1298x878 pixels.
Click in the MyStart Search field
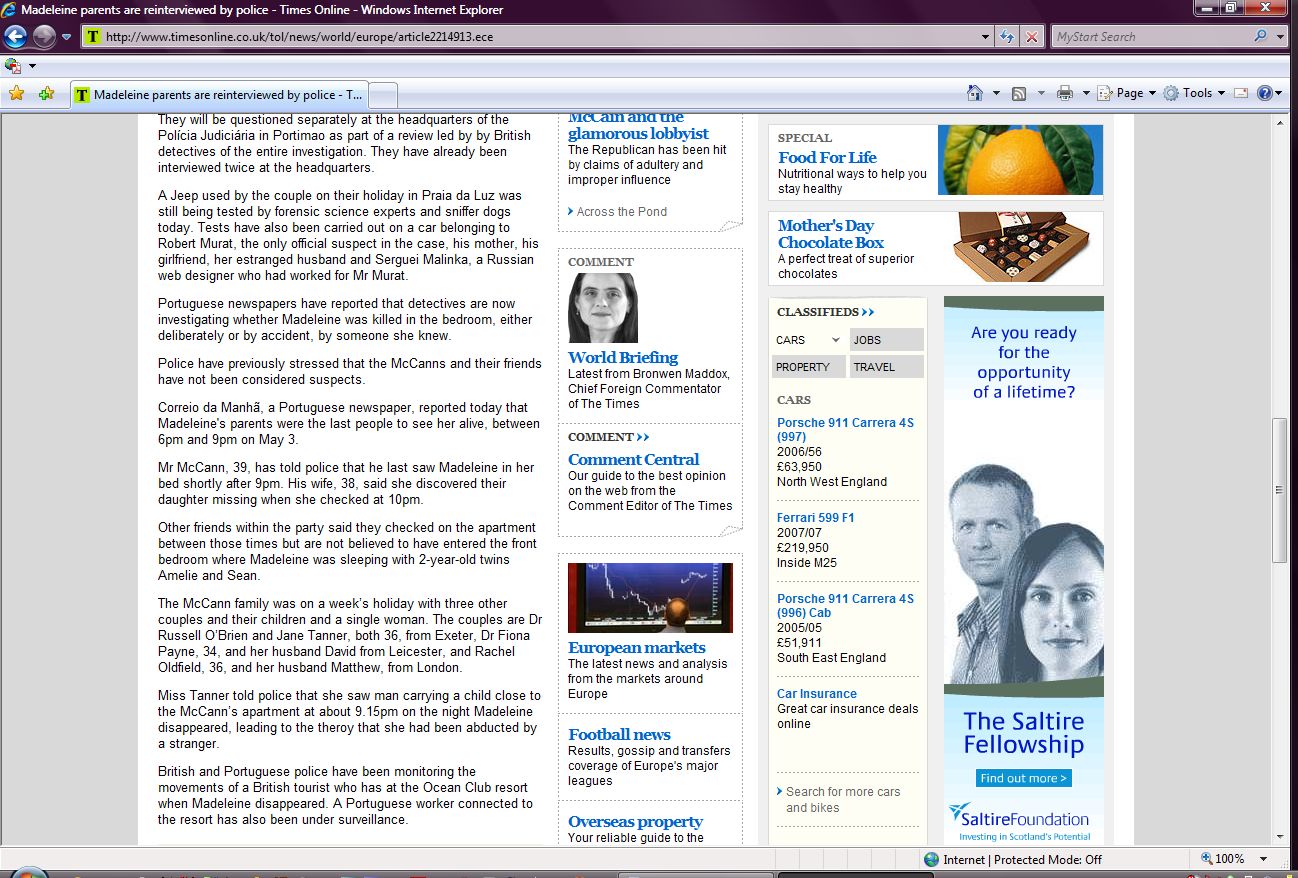(1150, 37)
